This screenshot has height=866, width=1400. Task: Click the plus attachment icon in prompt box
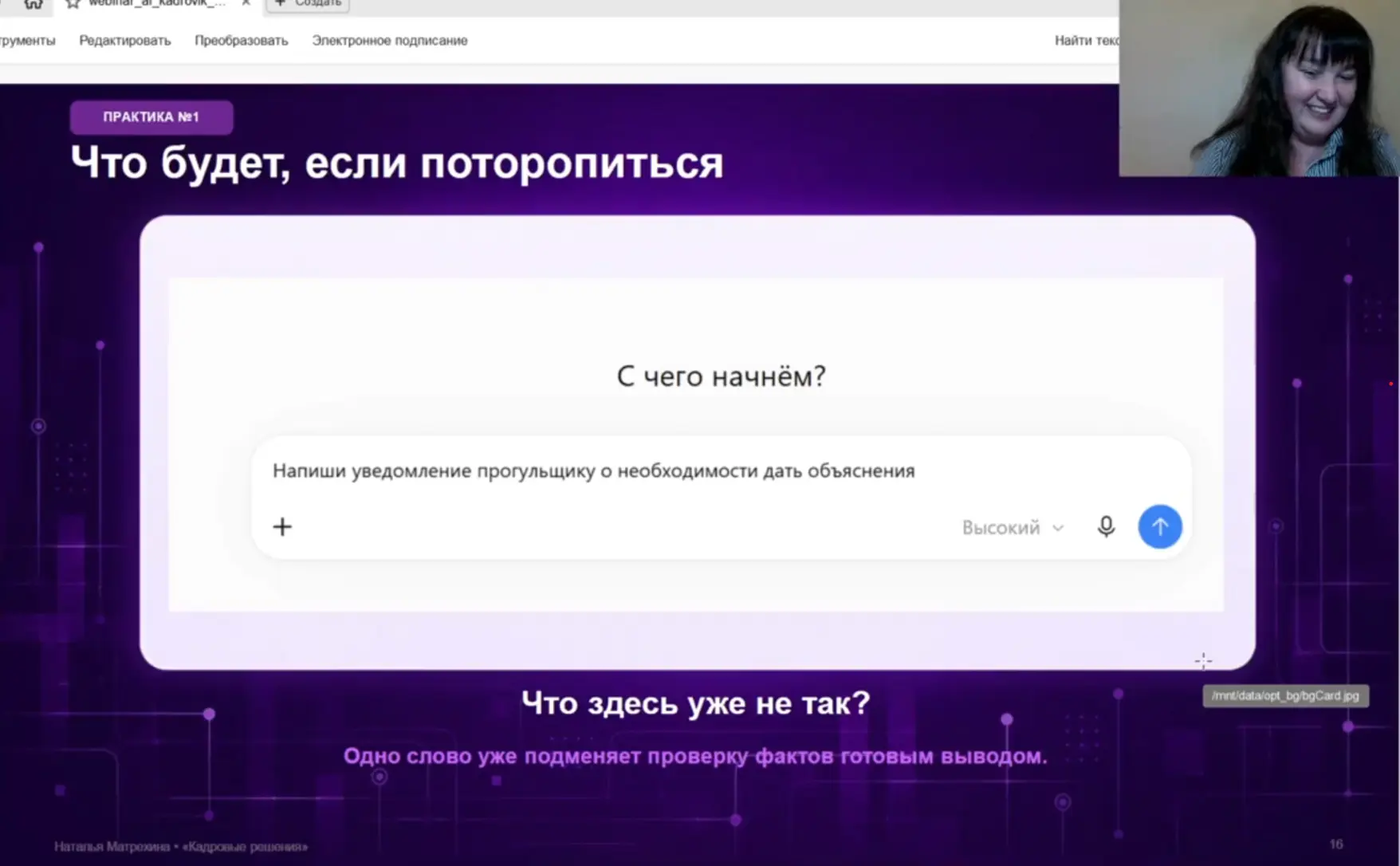282,526
